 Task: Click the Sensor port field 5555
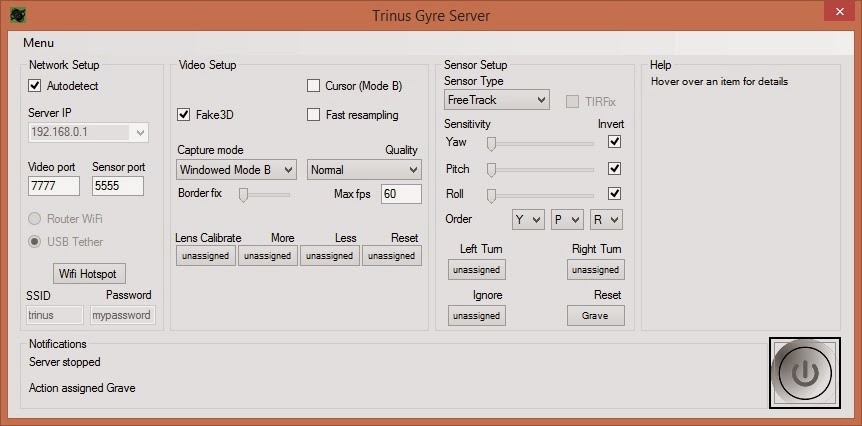click(x=118, y=186)
